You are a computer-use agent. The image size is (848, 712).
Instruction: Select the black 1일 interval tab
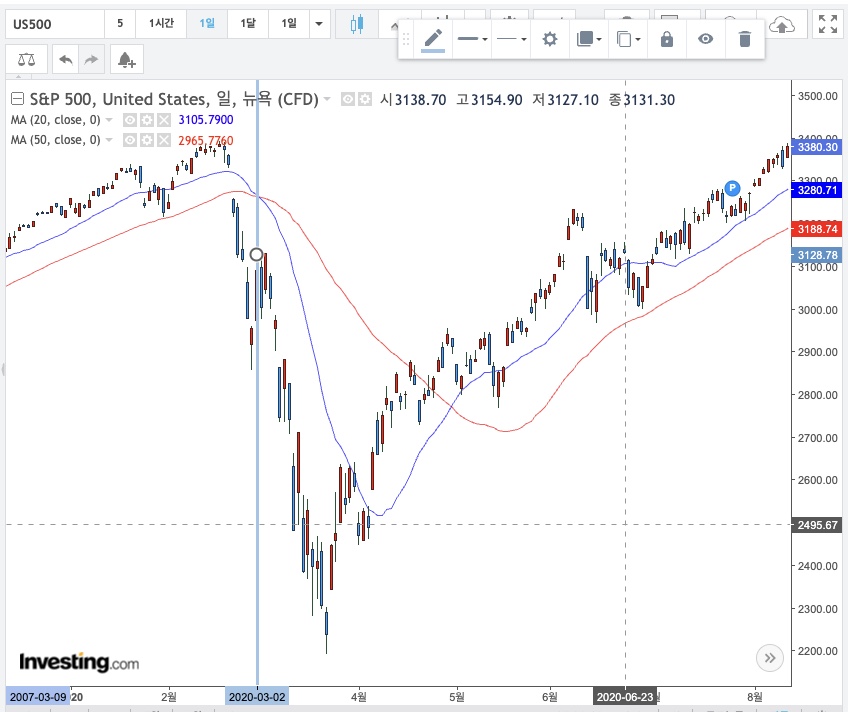pos(289,23)
